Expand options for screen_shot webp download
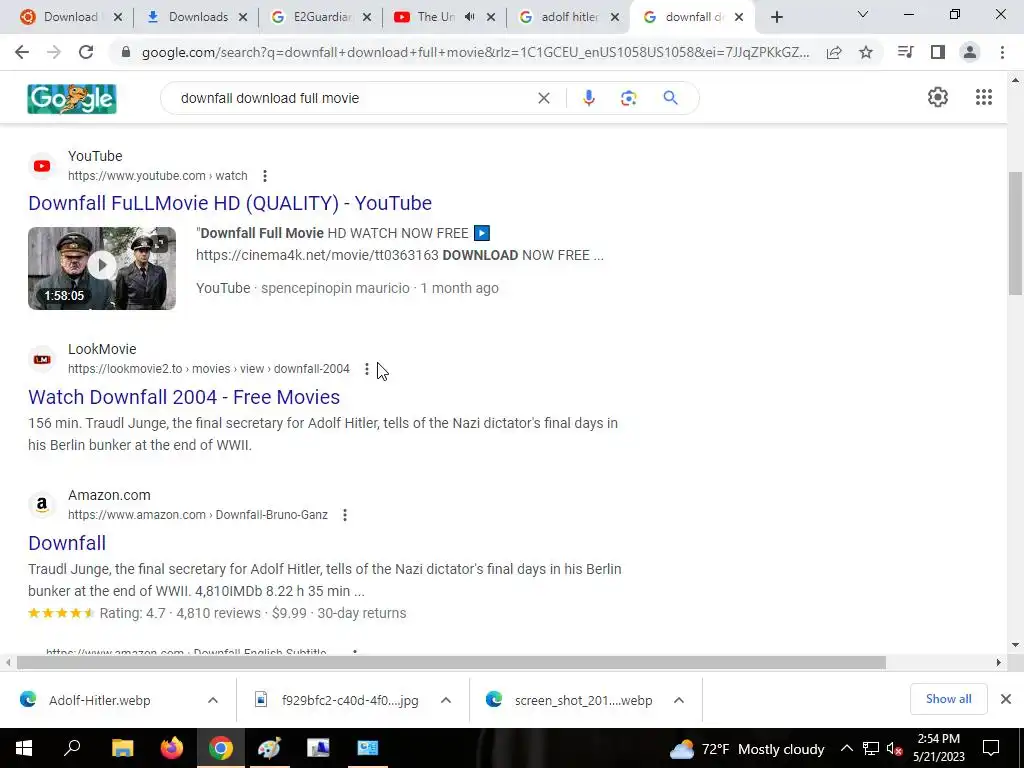 click(679, 700)
